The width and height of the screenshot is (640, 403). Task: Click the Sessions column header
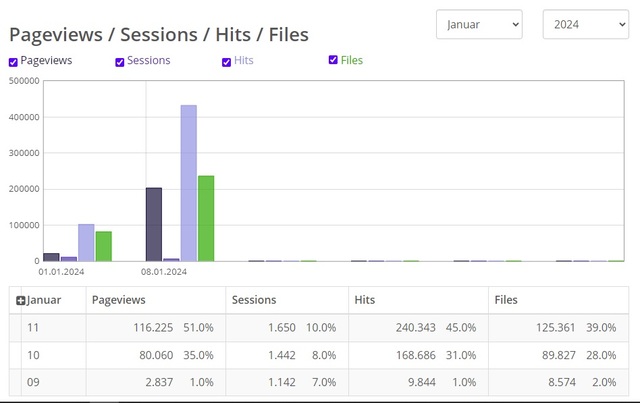pos(253,299)
